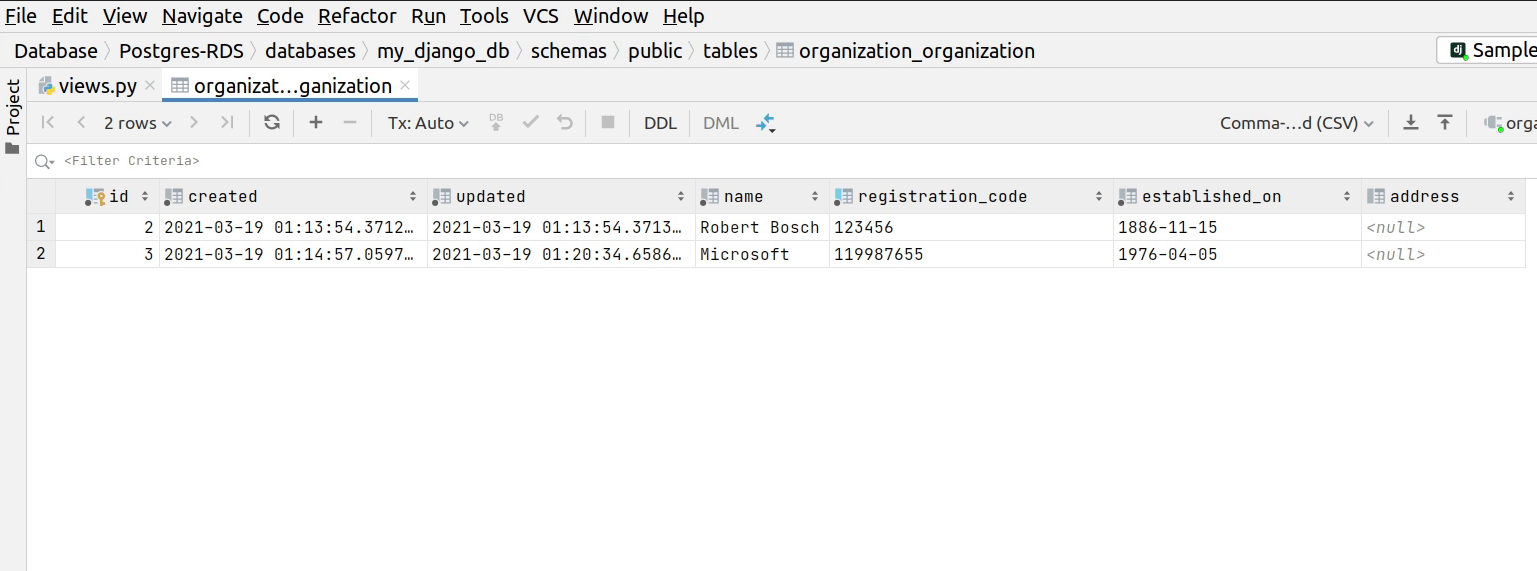
Task: Click the Compare data arrows icon
Action: tap(765, 123)
